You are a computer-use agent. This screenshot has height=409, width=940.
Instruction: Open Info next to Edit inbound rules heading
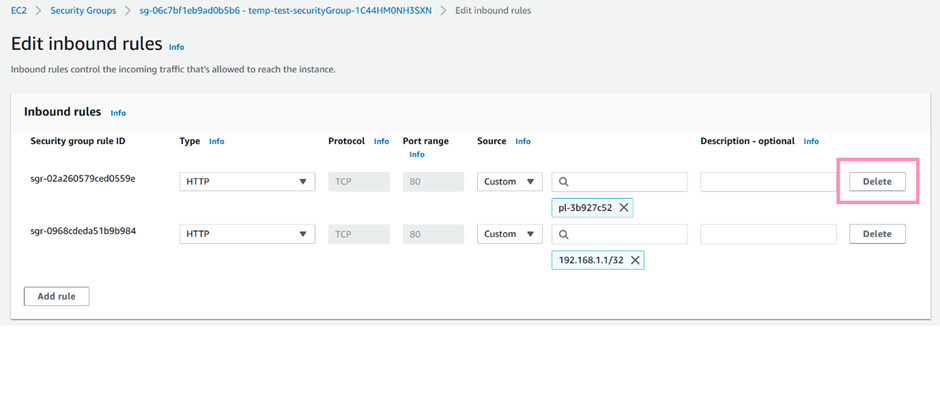[176, 47]
